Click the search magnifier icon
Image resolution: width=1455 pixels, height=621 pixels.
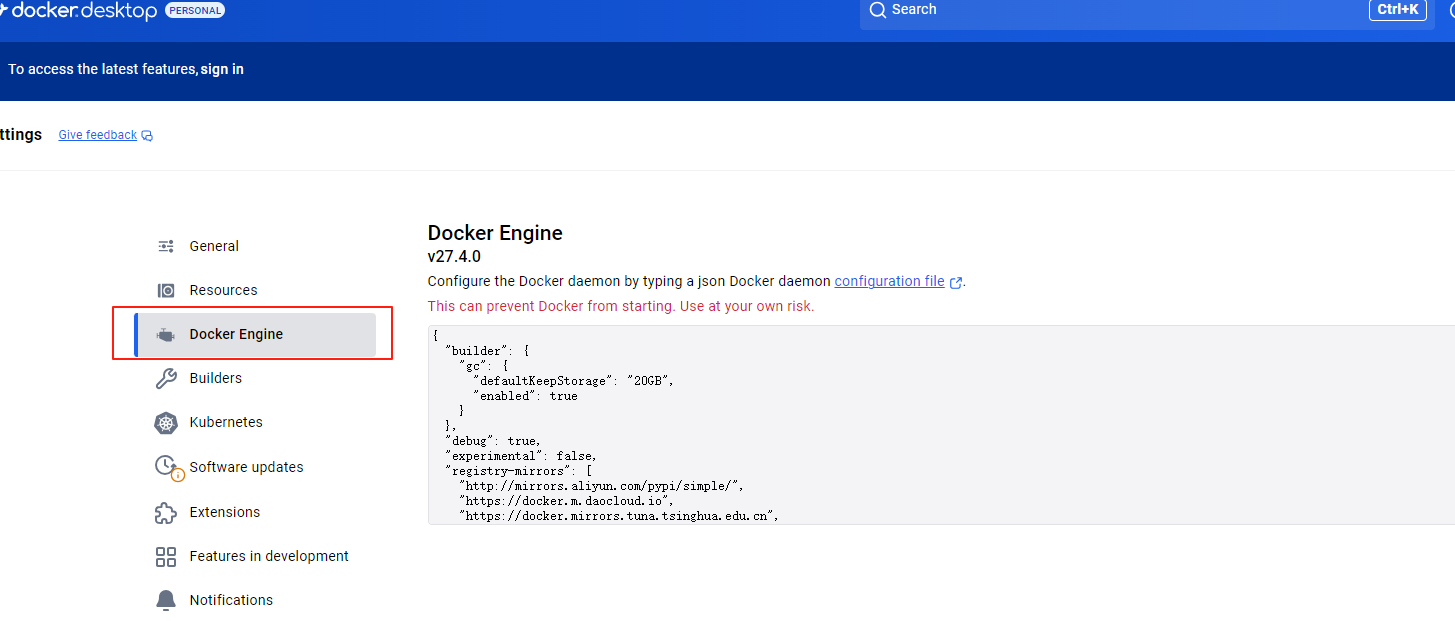878,10
